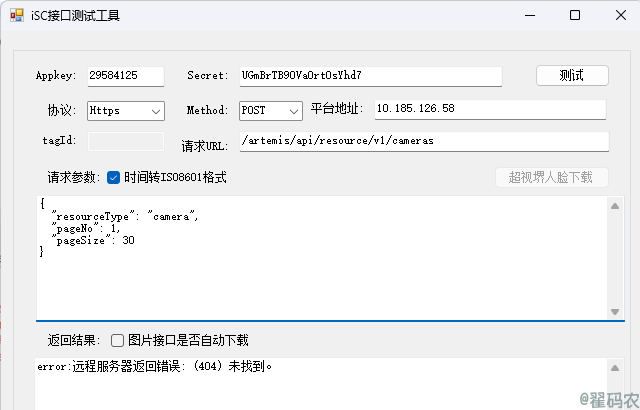Focus the Appkey input field
Image resolution: width=640 pixels, height=410 pixels.
coord(126,76)
